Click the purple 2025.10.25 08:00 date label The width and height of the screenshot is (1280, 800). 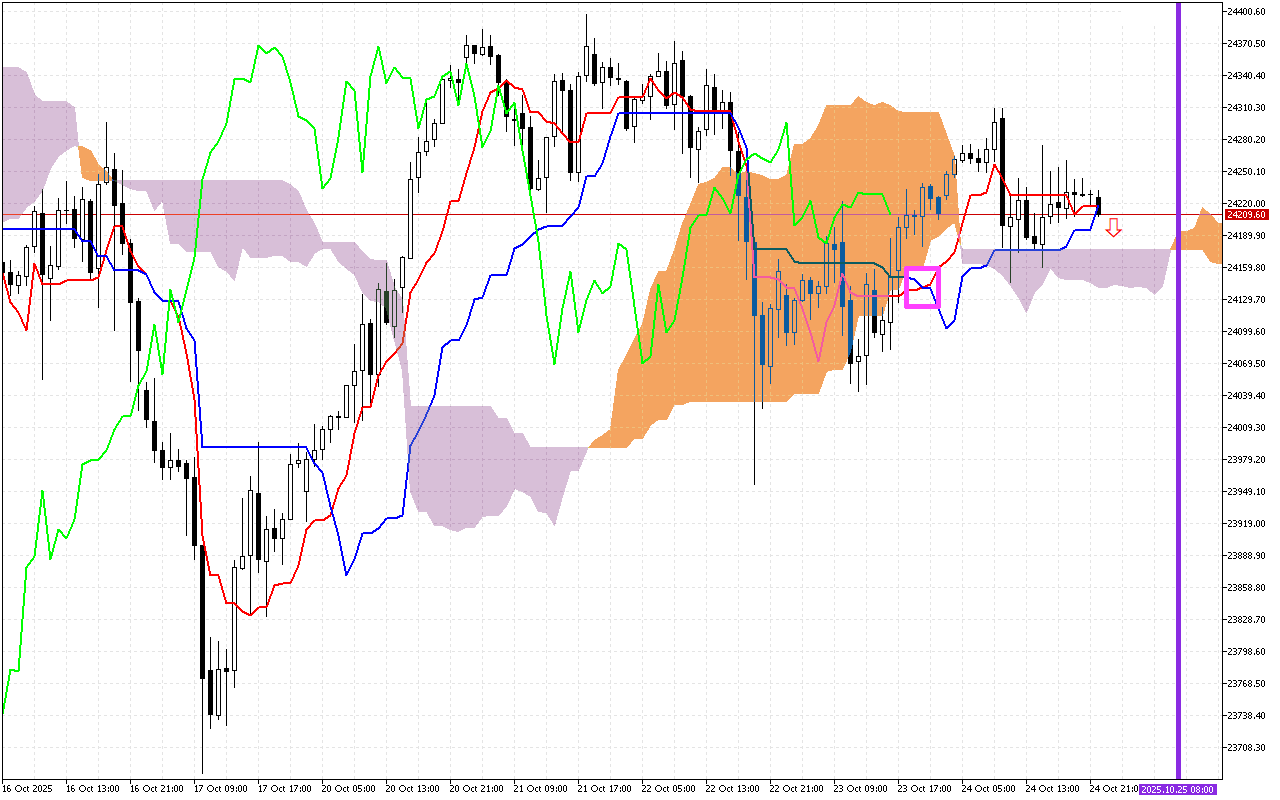1178,789
